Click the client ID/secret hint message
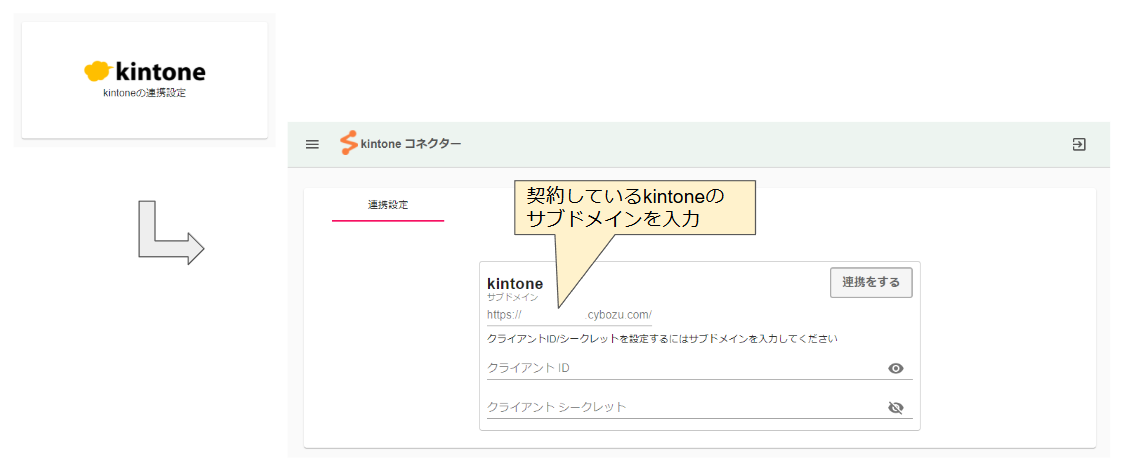Screen dimensions: 1123x466 (662, 339)
